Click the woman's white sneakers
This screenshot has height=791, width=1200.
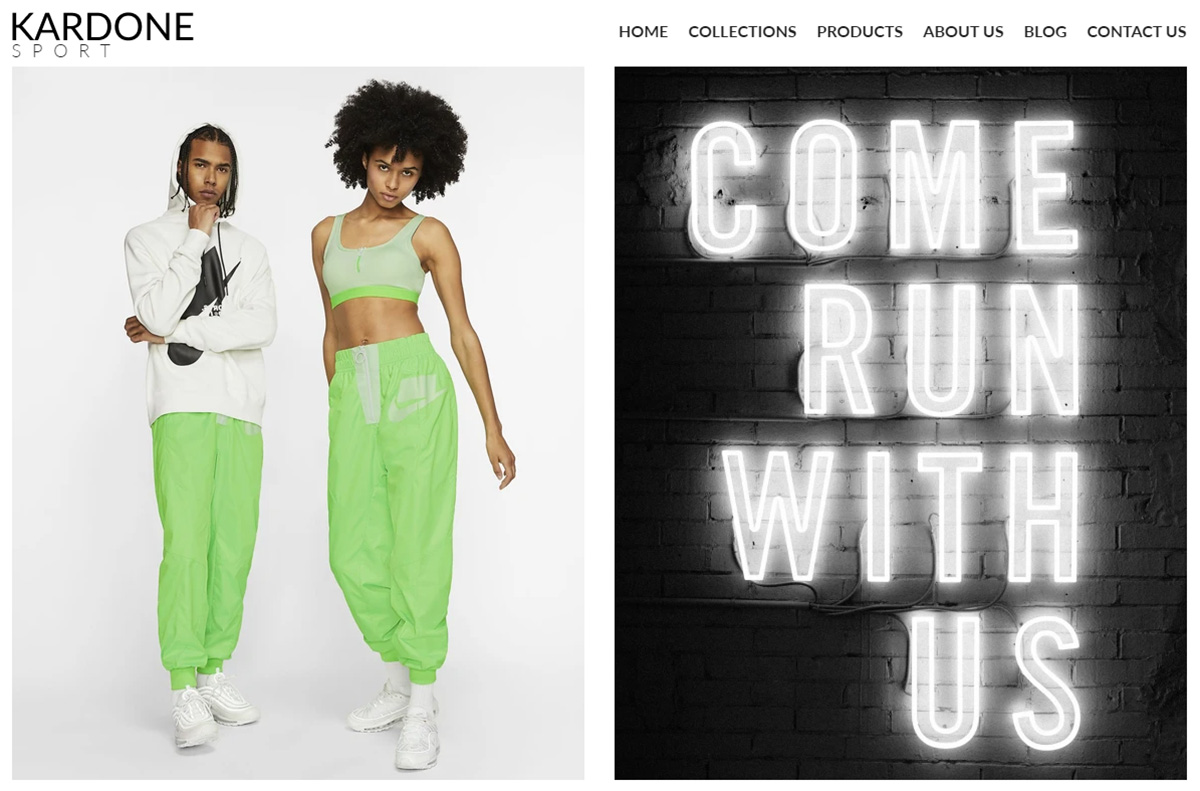click(398, 722)
